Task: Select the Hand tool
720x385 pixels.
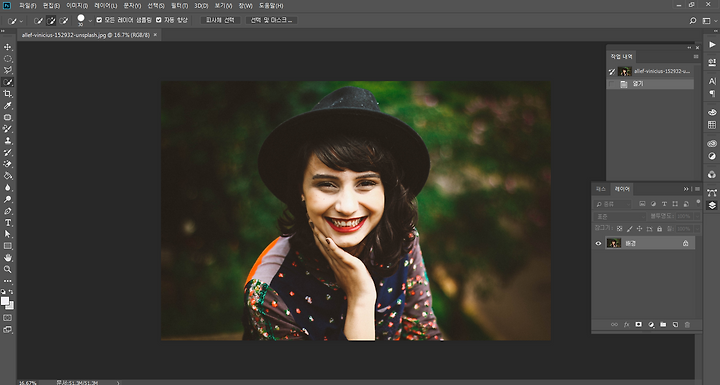Action: [8, 258]
